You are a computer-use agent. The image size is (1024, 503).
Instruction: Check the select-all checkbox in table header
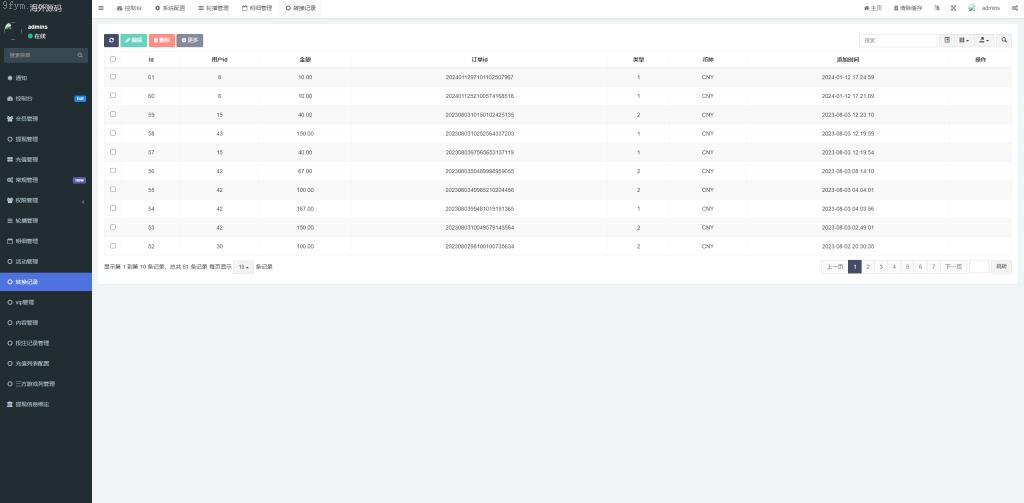[113, 59]
